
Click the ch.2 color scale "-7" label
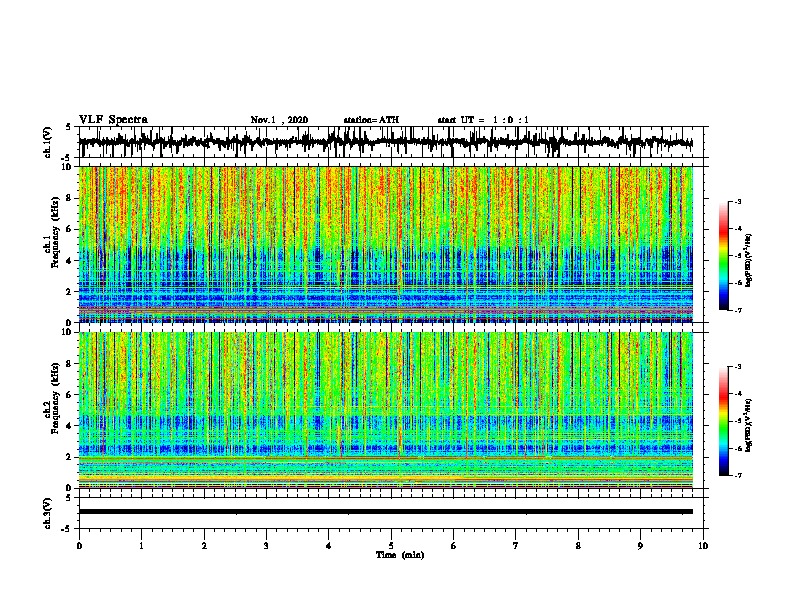[737, 475]
